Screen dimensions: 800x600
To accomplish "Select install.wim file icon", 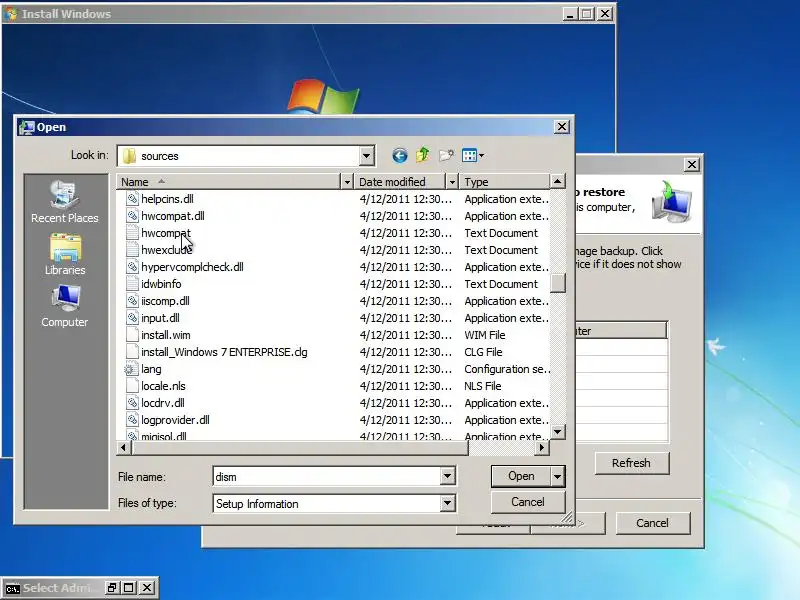I will click(x=132, y=335).
